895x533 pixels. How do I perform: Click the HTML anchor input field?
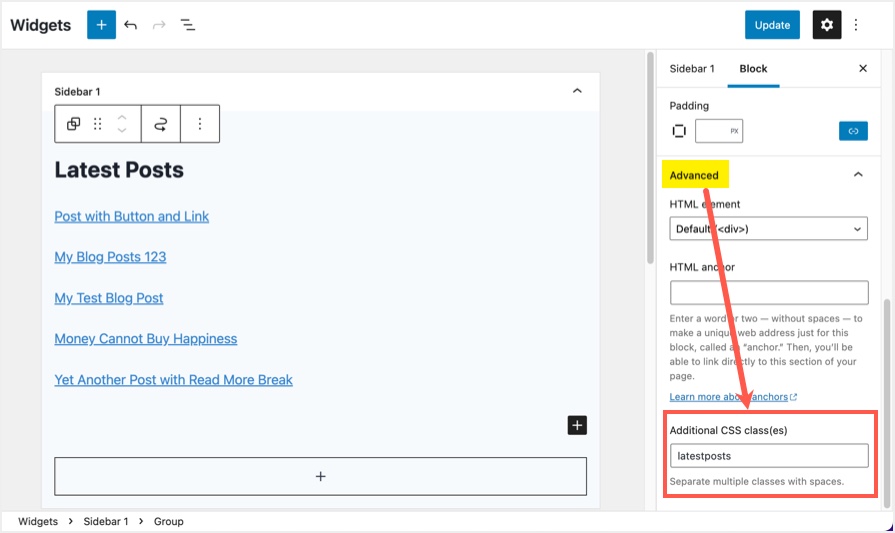coord(769,293)
